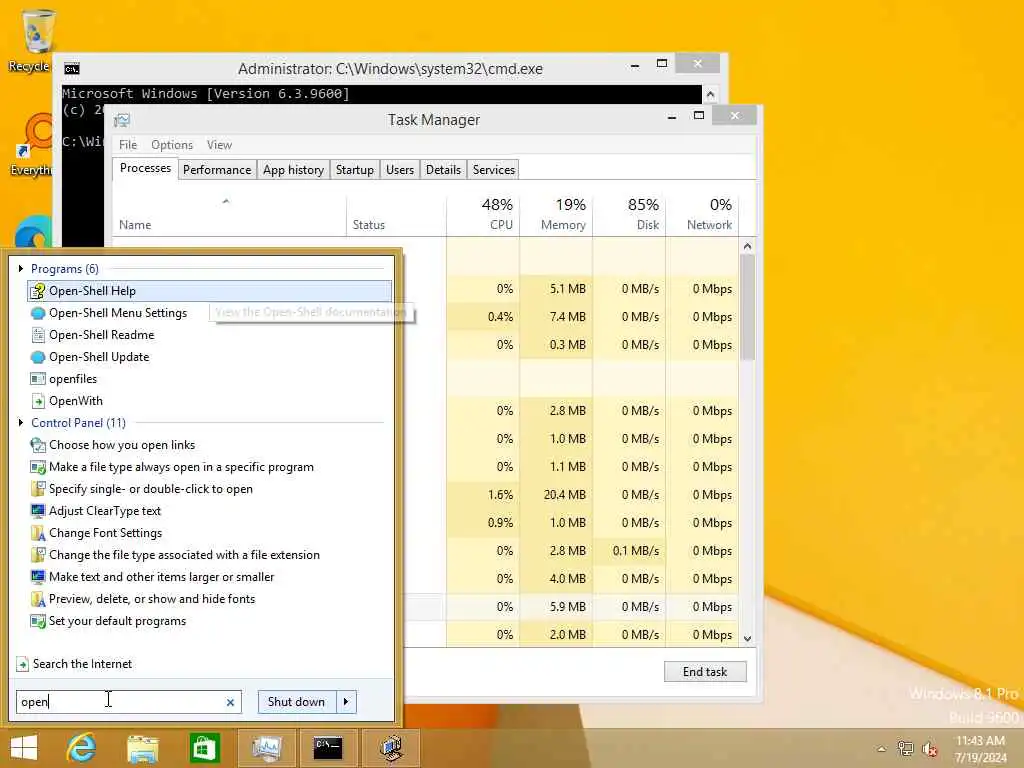This screenshot has width=1024, height=768.
Task: Switch to the Startup tab
Action: coord(355,170)
